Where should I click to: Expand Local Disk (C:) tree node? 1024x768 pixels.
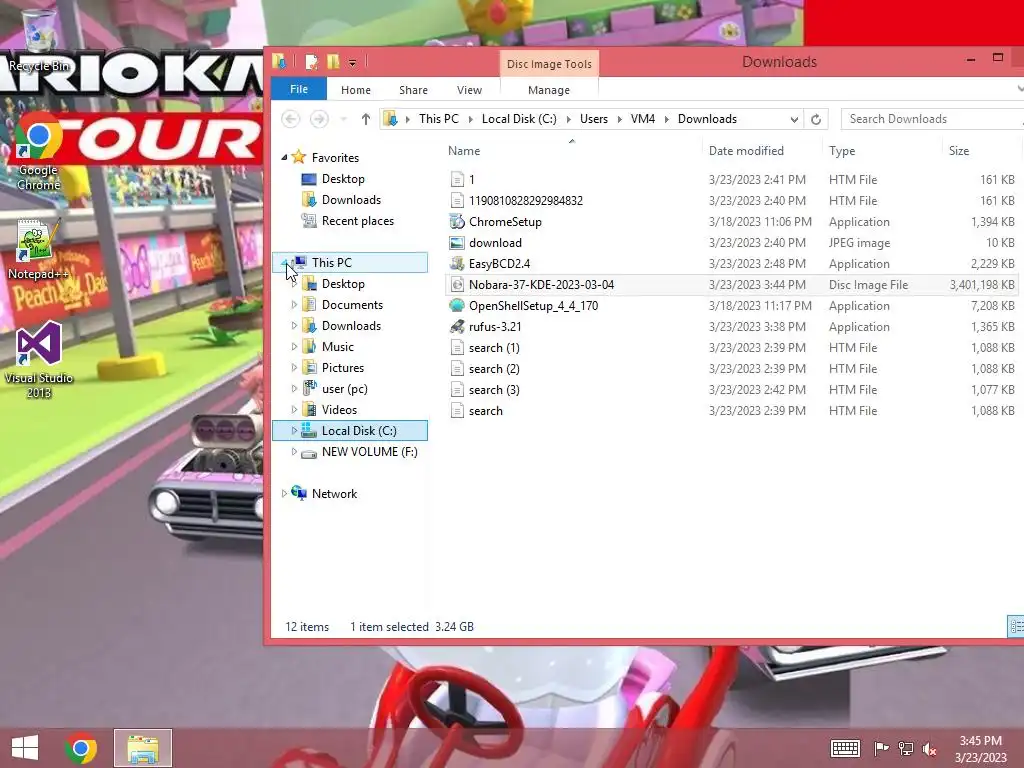[x=294, y=430]
